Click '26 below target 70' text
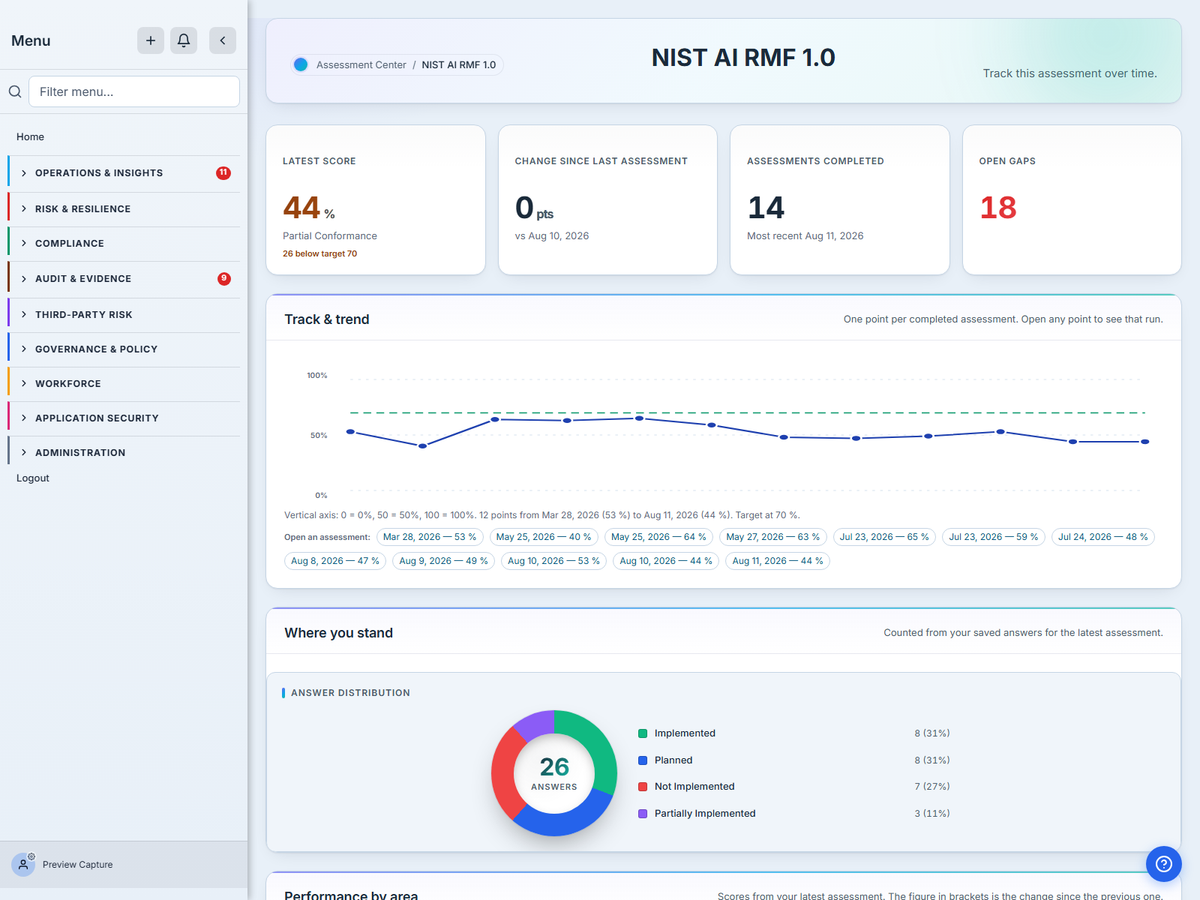 click(320, 254)
